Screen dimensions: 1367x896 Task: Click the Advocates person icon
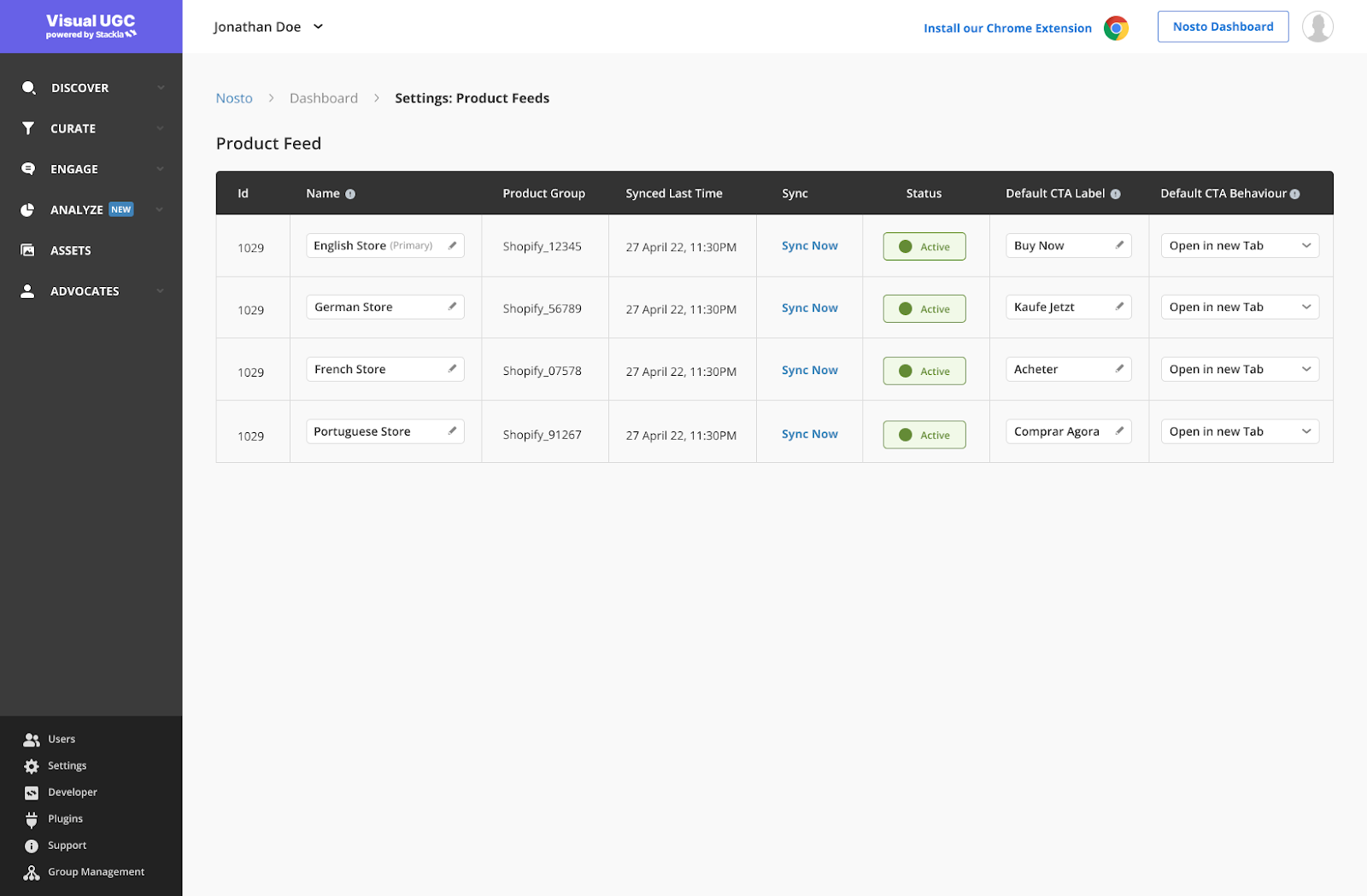27,291
